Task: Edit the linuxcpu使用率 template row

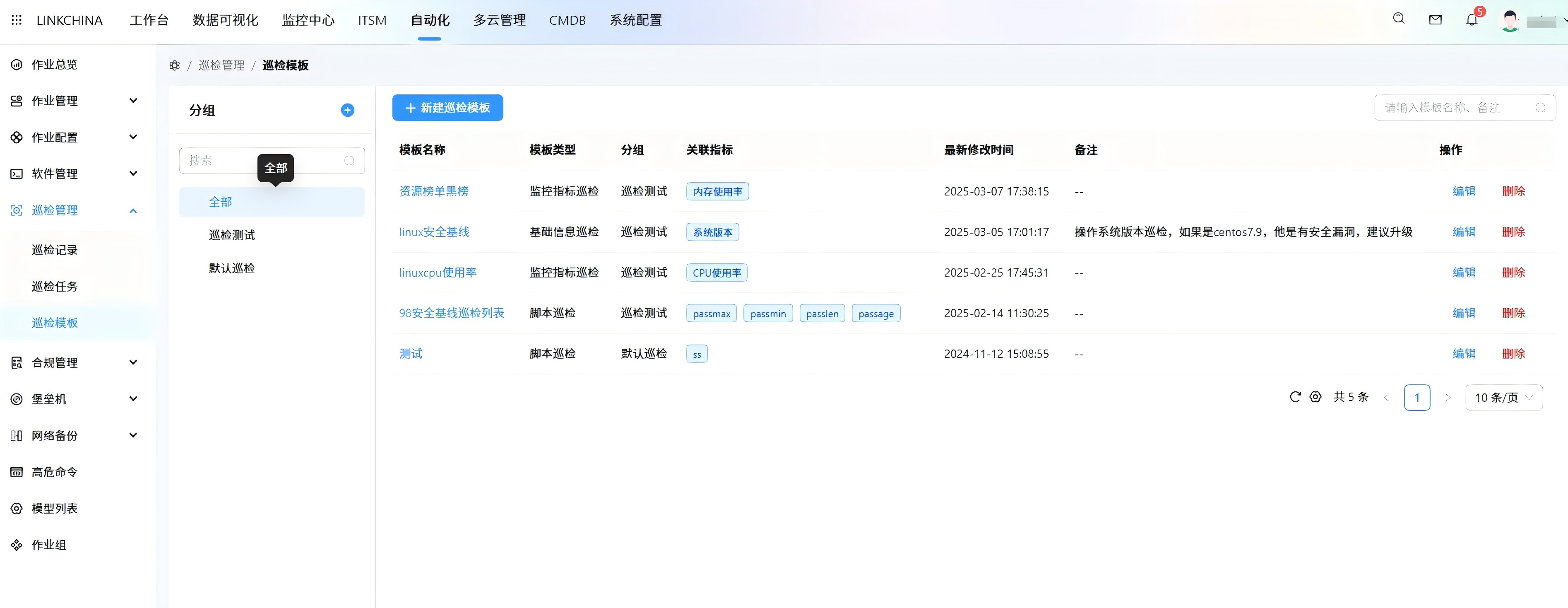Action: click(1464, 273)
